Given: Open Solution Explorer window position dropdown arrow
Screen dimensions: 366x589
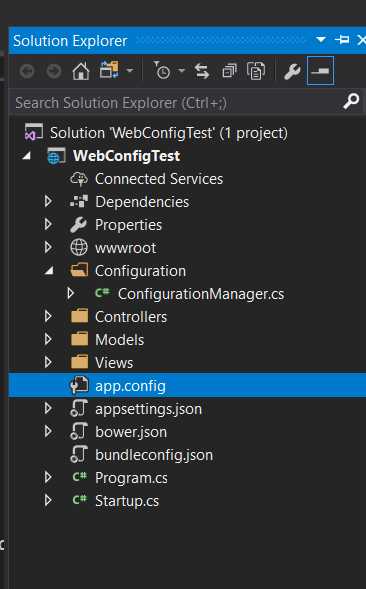Looking at the screenshot, I should point(321,39).
